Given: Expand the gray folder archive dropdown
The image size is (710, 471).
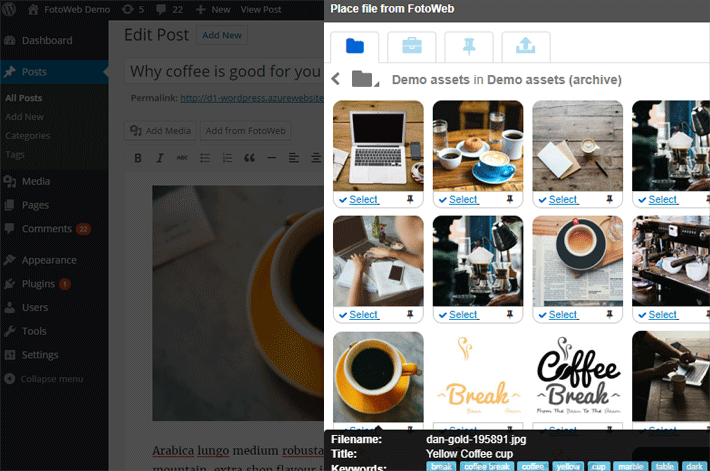Looking at the screenshot, I should 364,80.
